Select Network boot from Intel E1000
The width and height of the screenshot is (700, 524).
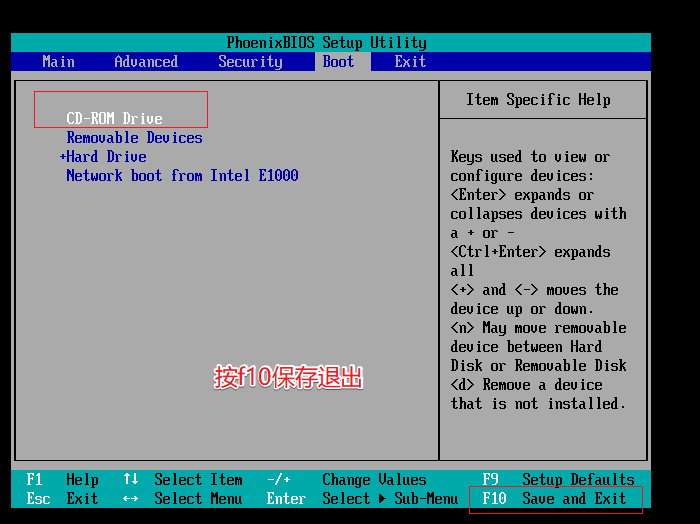pos(182,175)
